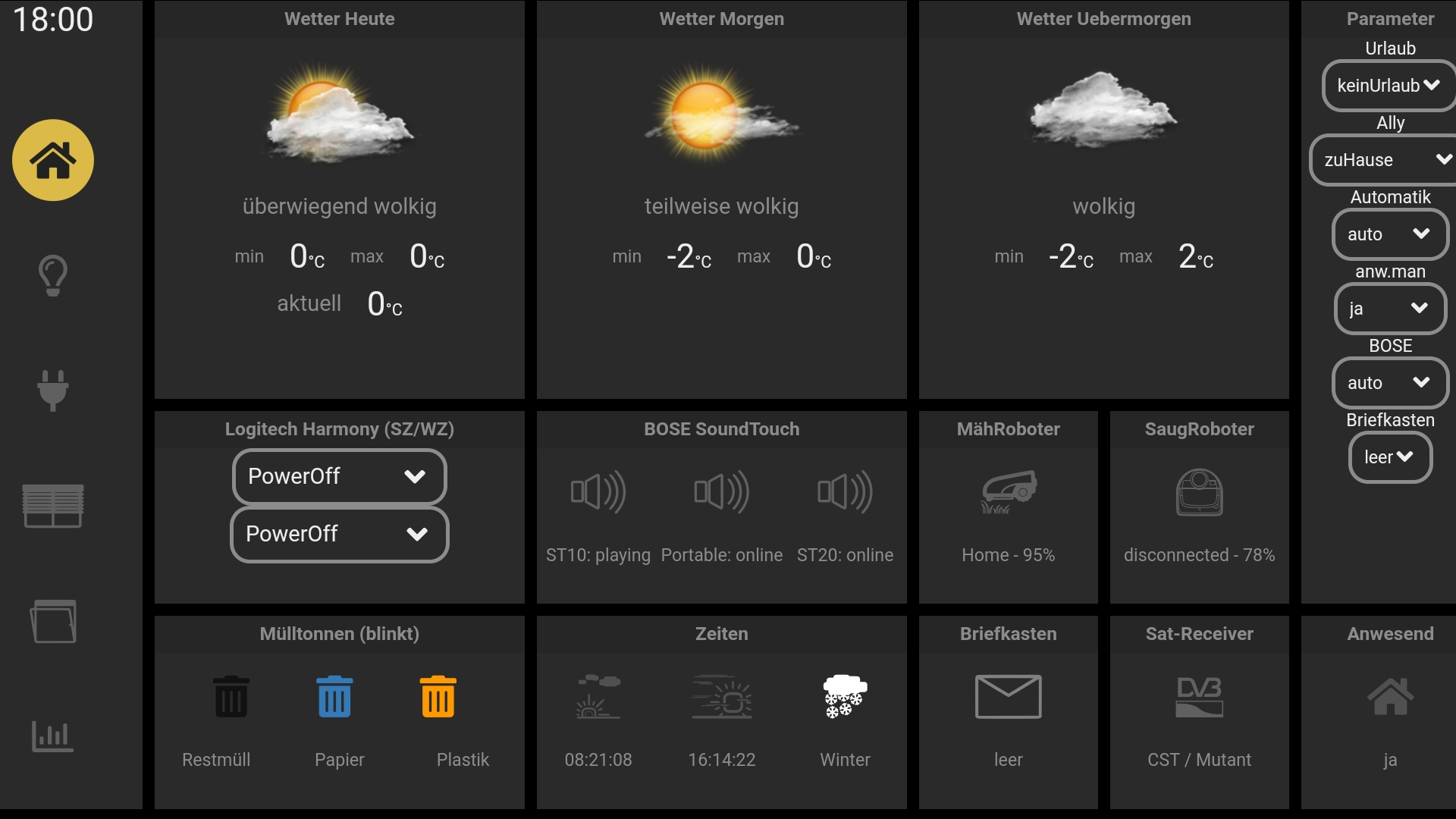The height and width of the screenshot is (819, 1456).
Task: Open the statistics chart page
Action: (x=53, y=736)
